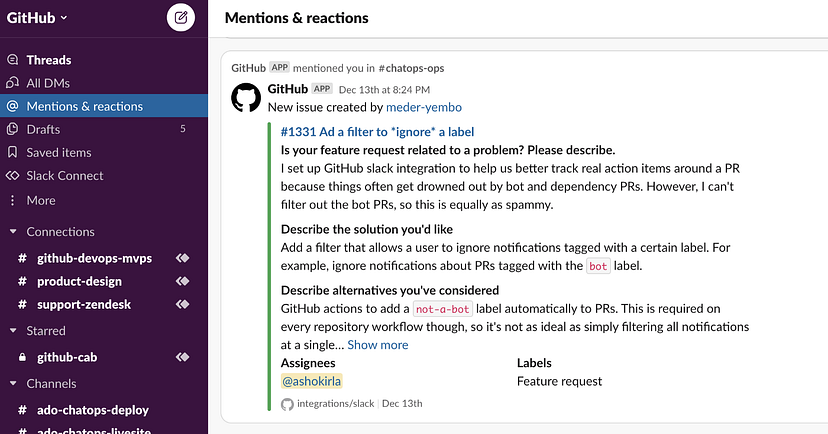Select Mentions & reactions in the sidebar
828x434 pixels.
point(84,106)
